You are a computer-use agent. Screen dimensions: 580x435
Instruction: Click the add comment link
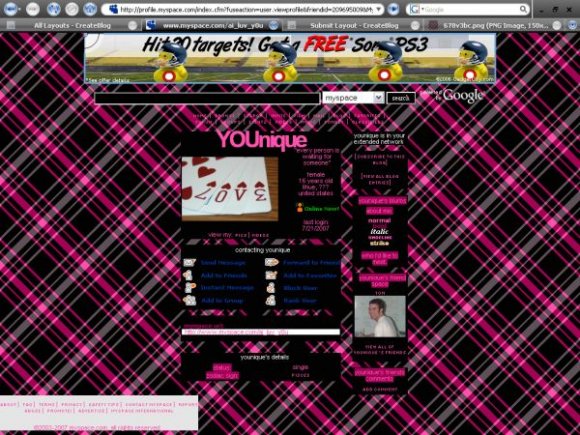[x=380, y=390]
